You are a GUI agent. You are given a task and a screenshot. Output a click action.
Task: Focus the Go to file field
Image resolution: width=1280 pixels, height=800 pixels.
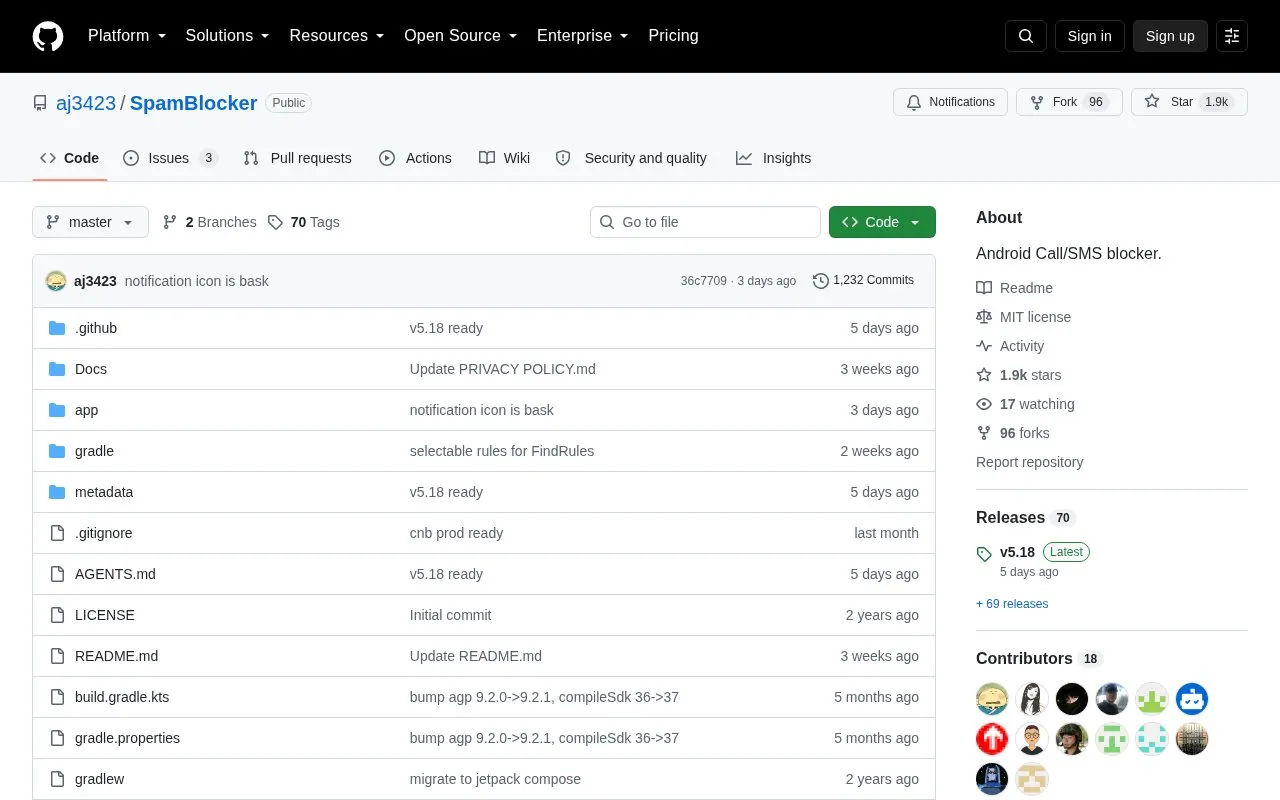[705, 222]
